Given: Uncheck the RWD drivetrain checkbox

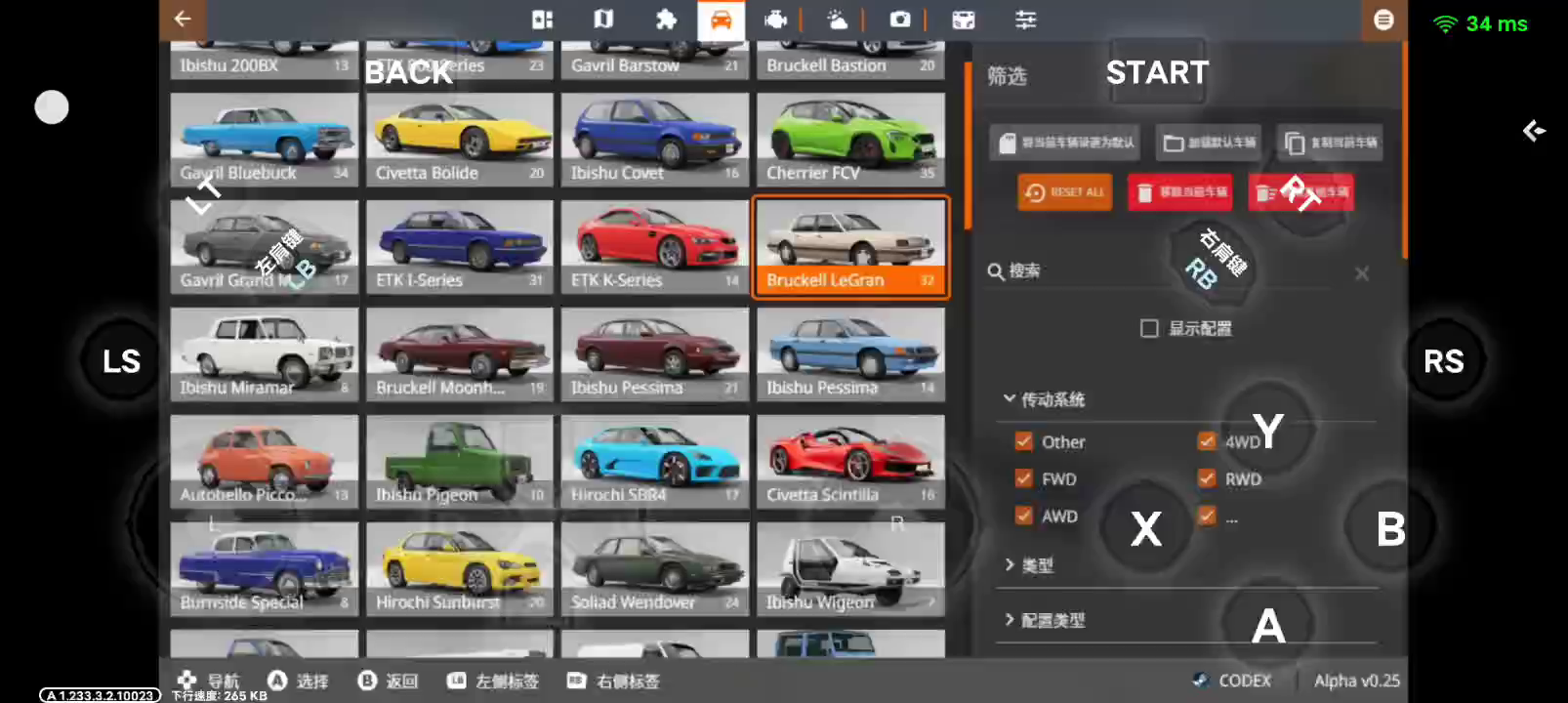Looking at the screenshot, I should tap(1207, 478).
